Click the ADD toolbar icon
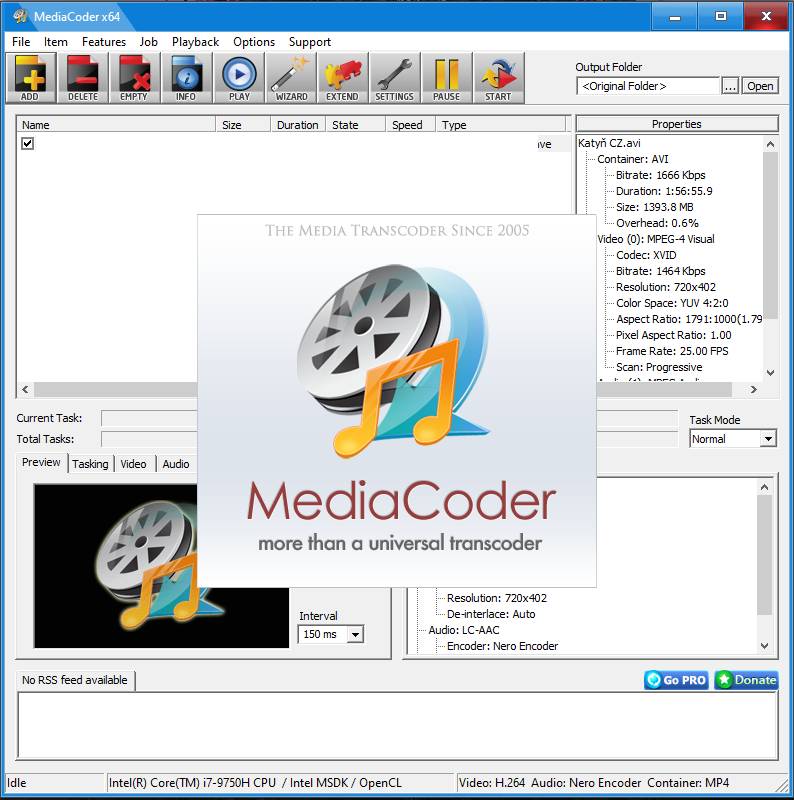The width and height of the screenshot is (794, 800). [x=30, y=78]
